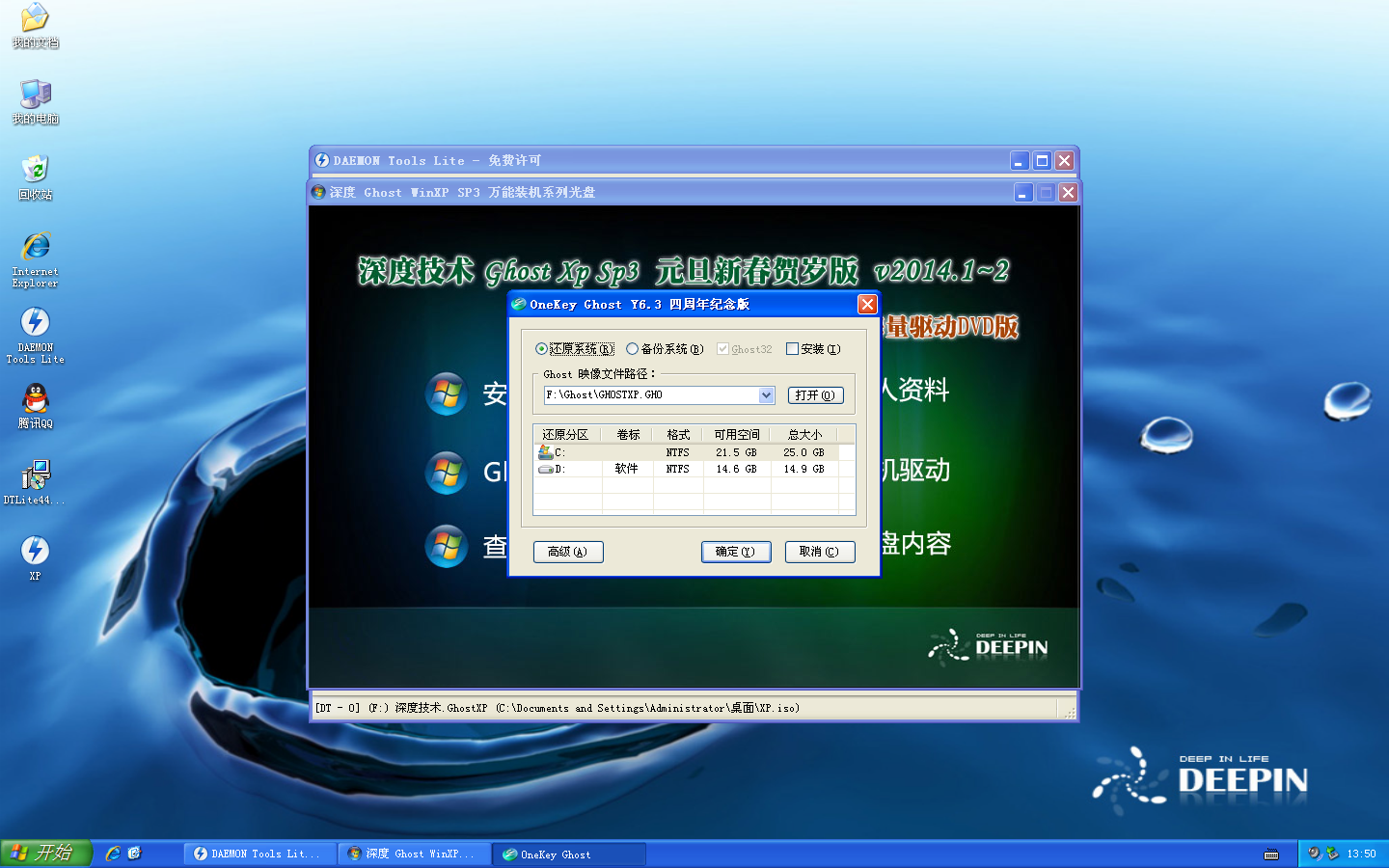Select the 还原系统(R) radio option
The height and width of the screenshot is (868, 1389).
coord(575,349)
